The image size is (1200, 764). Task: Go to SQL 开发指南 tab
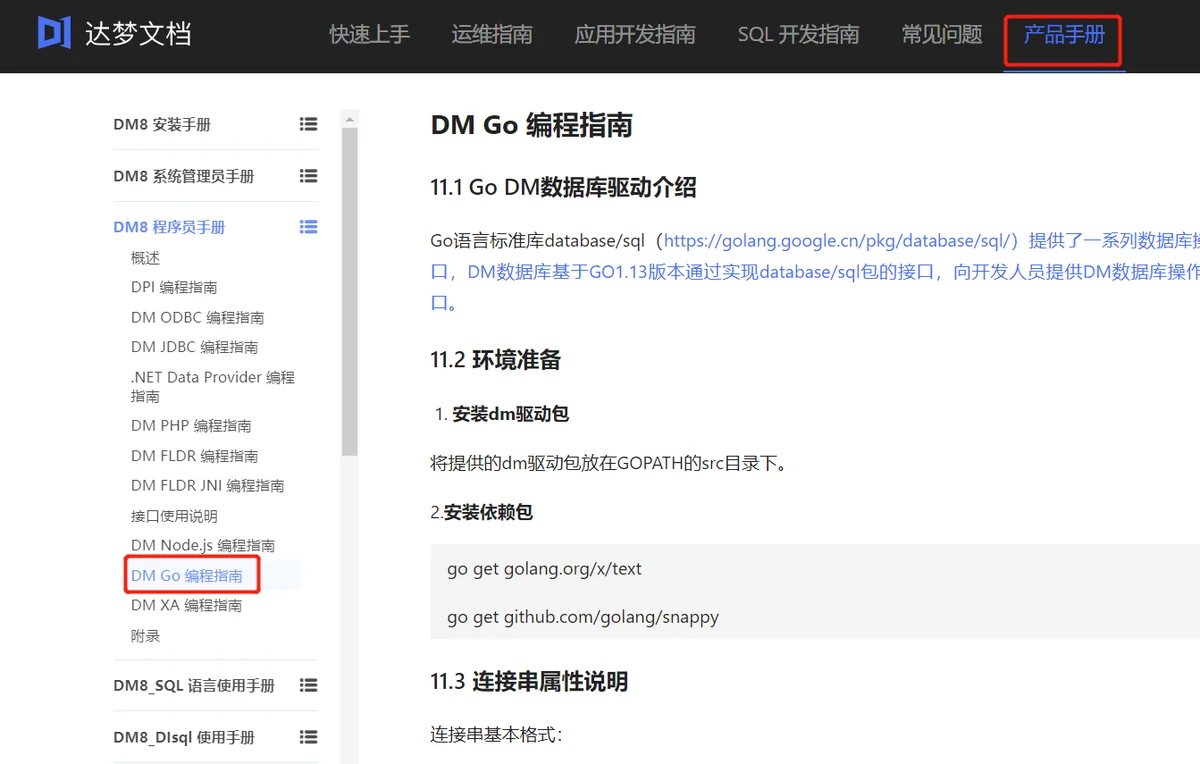798,34
